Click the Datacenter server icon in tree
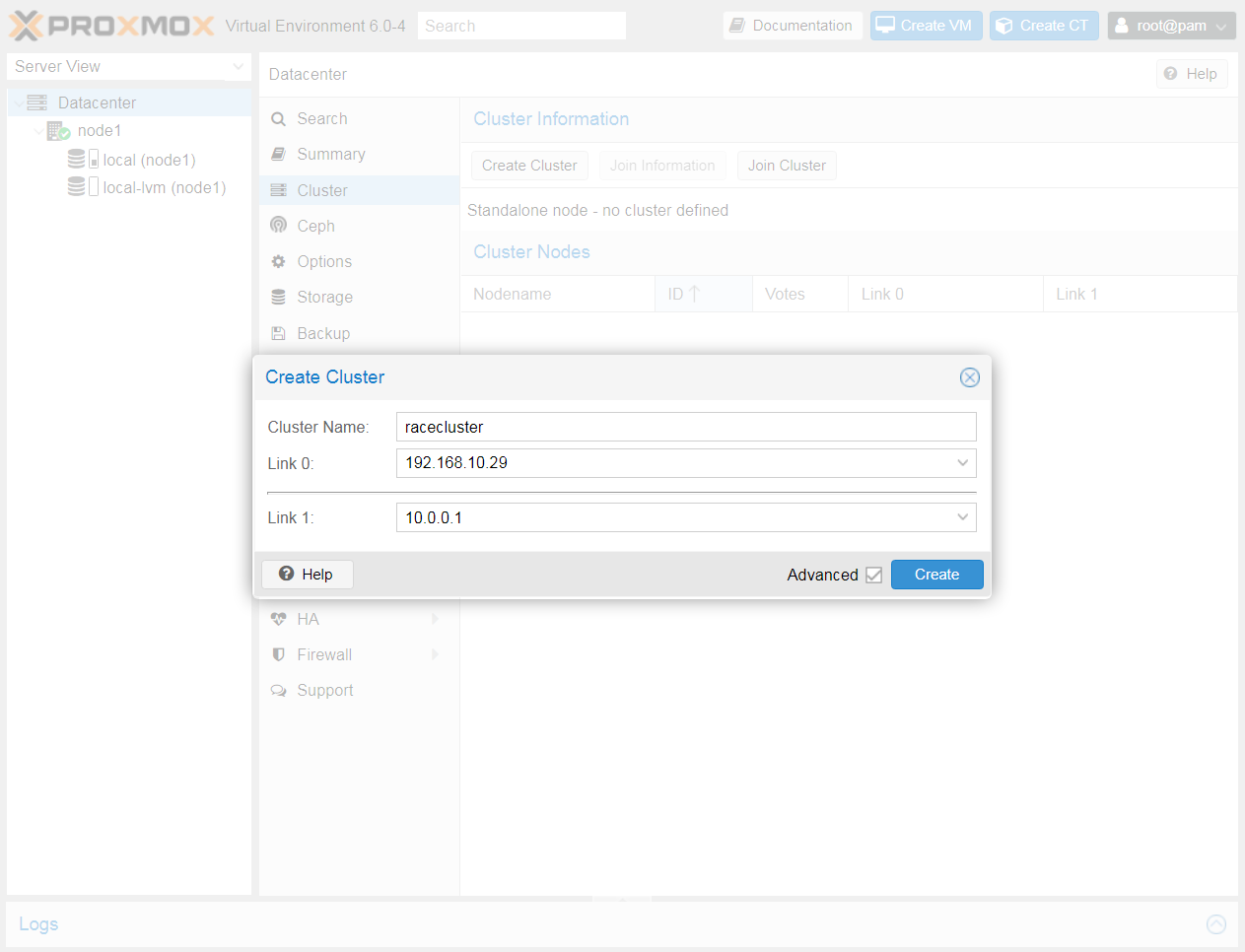 click(37, 102)
